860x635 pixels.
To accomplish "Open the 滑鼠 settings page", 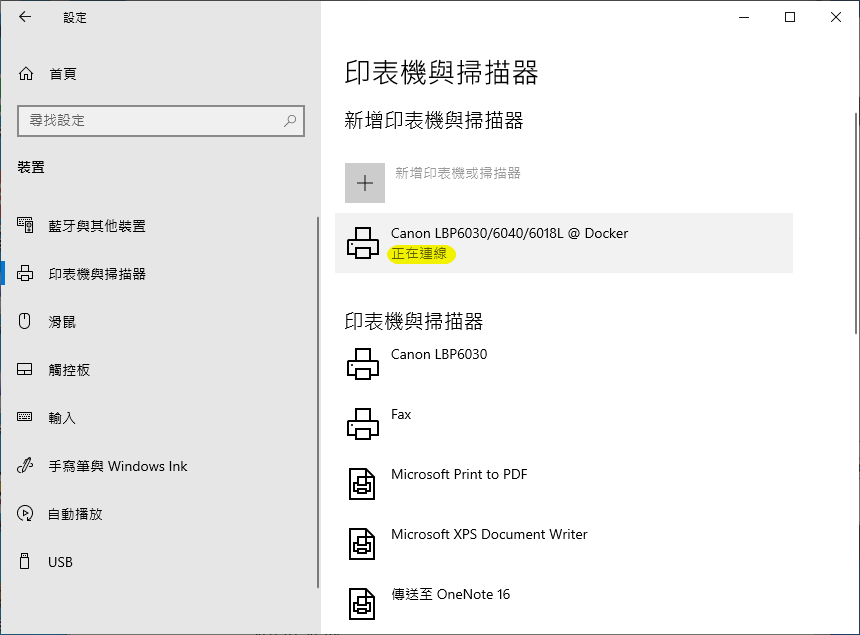I will pyautogui.click(x=62, y=322).
